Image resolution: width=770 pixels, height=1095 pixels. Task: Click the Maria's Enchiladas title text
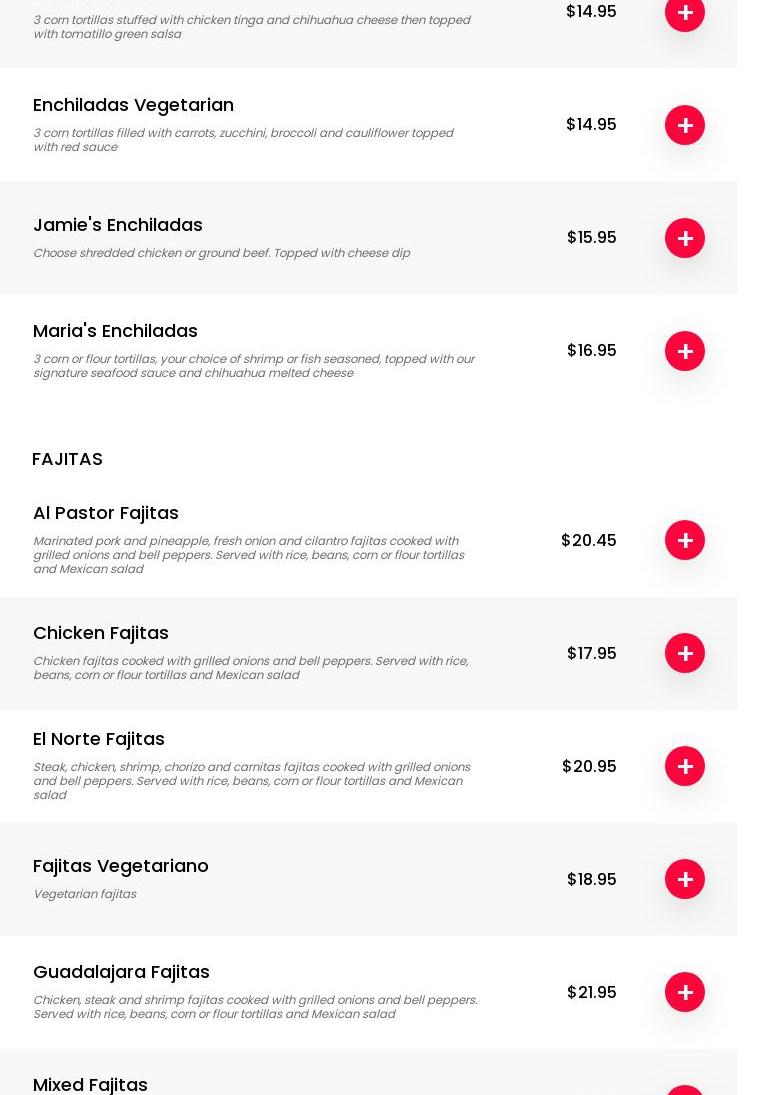[115, 331]
